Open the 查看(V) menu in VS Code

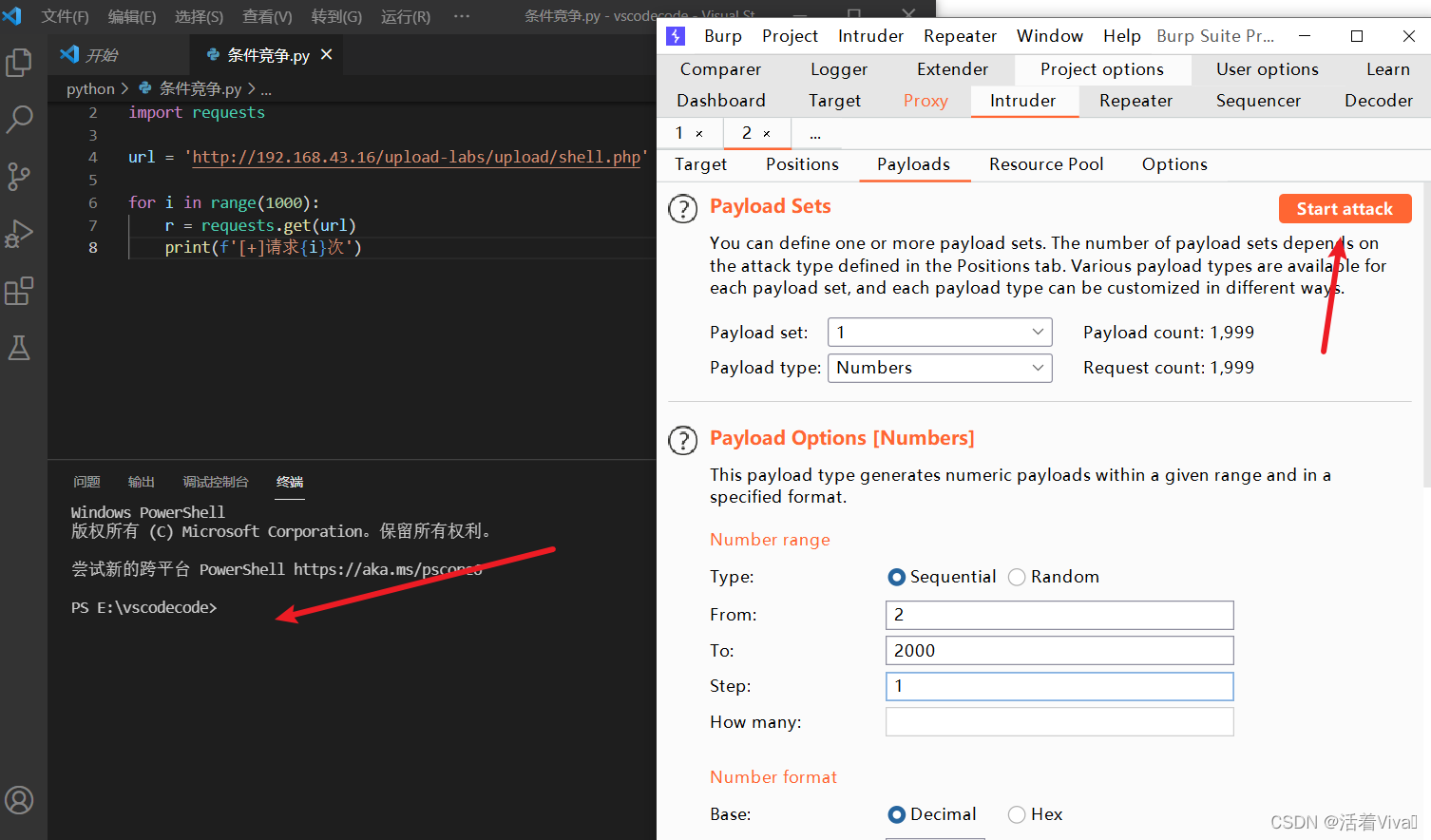(x=267, y=16)
